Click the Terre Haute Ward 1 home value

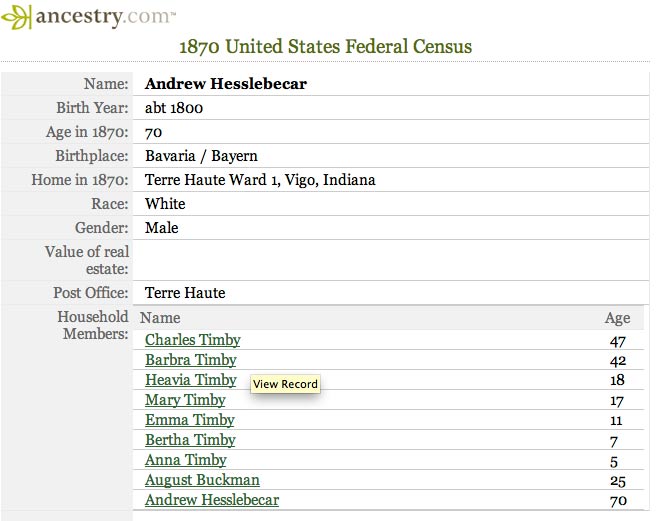coord(260,180)
